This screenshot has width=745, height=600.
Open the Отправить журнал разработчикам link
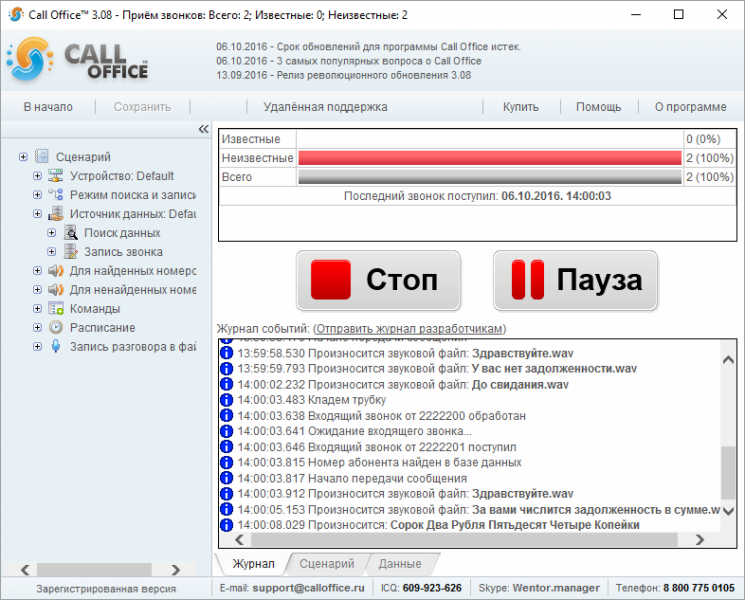click(410, 329)
